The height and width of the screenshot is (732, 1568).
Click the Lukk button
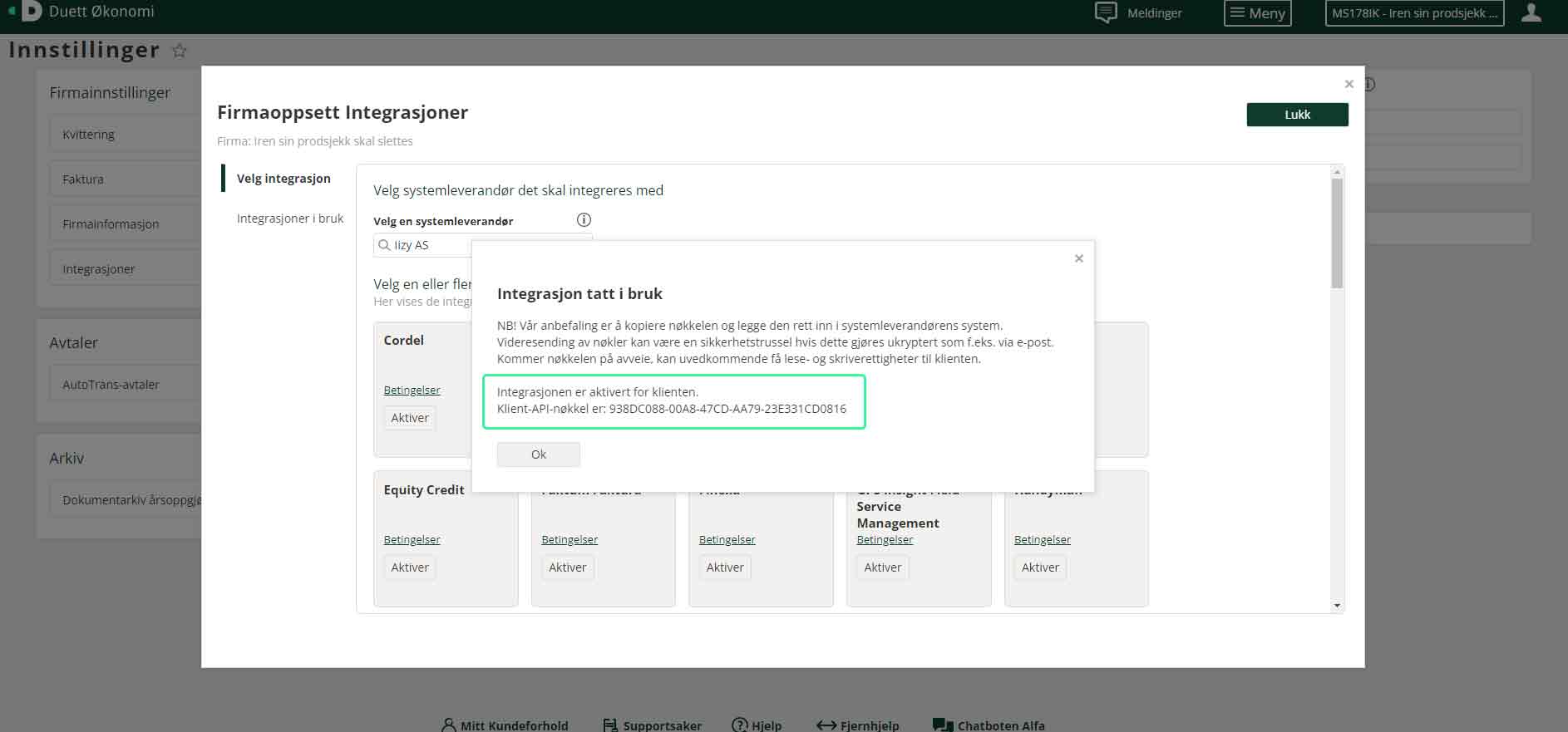[x=1296, y=115]
